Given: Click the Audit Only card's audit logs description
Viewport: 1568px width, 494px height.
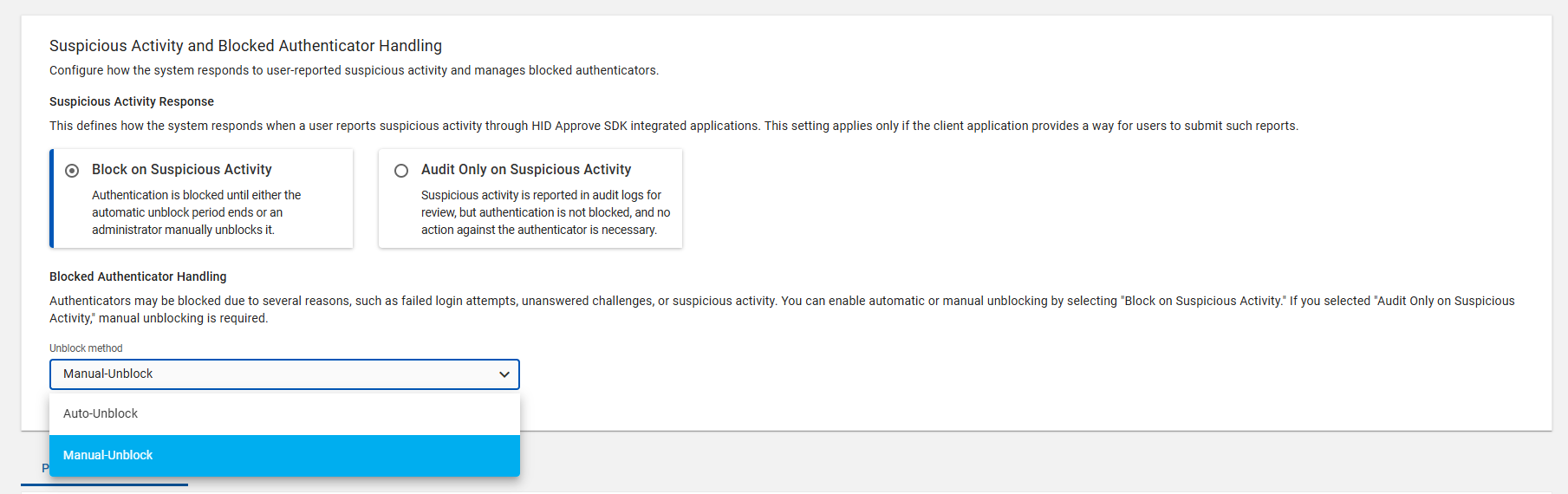Looking at the screenshot, I should tap(544, 212).
